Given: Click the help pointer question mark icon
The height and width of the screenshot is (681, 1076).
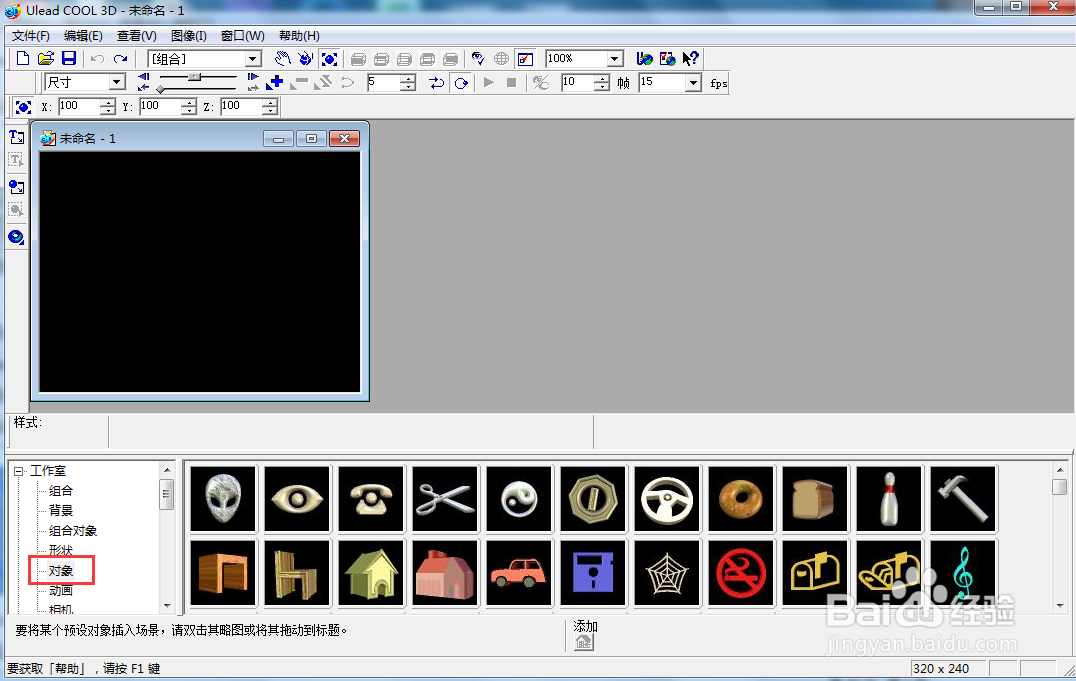Looking at the screenshot, I should [690, 59].
